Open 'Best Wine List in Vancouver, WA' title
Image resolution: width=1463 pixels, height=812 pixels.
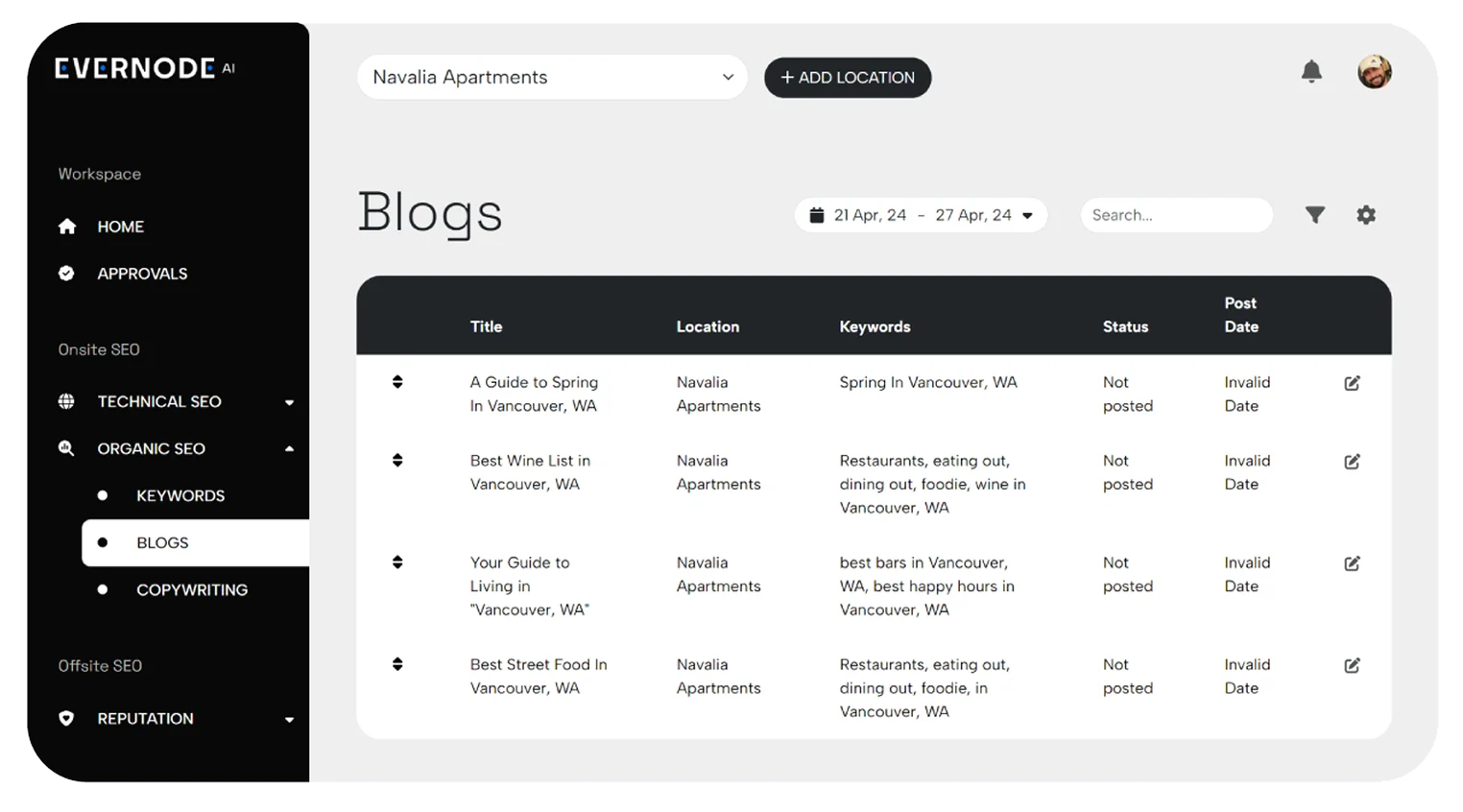tap(530, 472)
